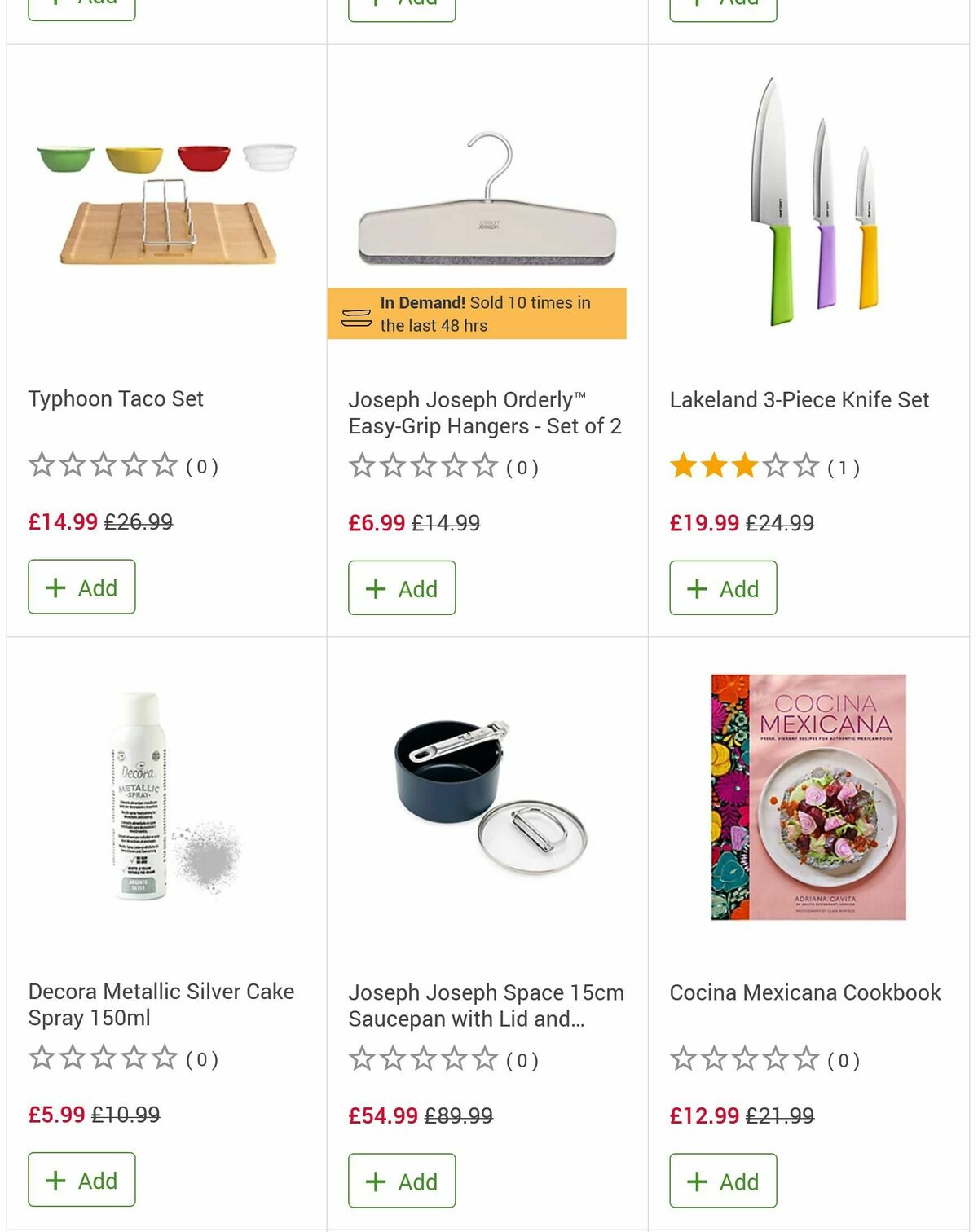
Task: Add Decora Metallic Silver Cake Spray
Action: click(81, 1179)
